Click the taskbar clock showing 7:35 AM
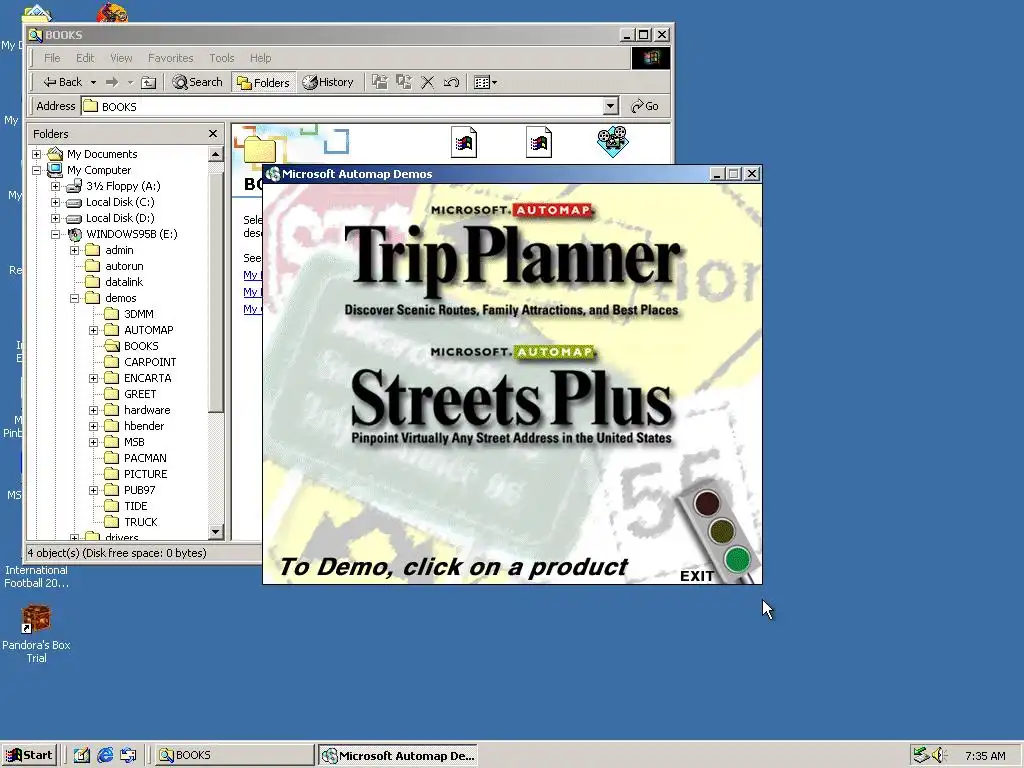 (985, 756)
